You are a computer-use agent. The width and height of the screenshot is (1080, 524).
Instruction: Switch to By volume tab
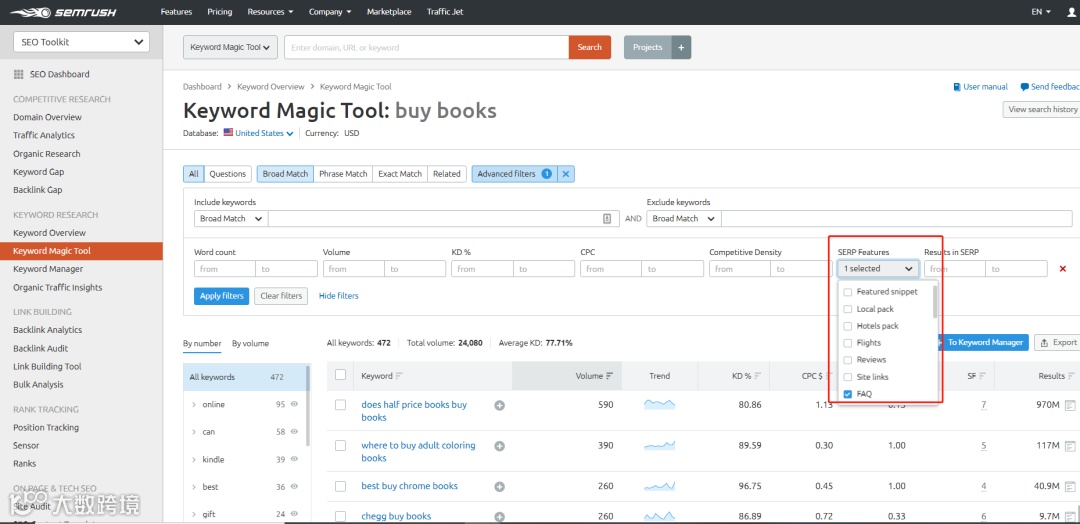(x=250, y=344)
